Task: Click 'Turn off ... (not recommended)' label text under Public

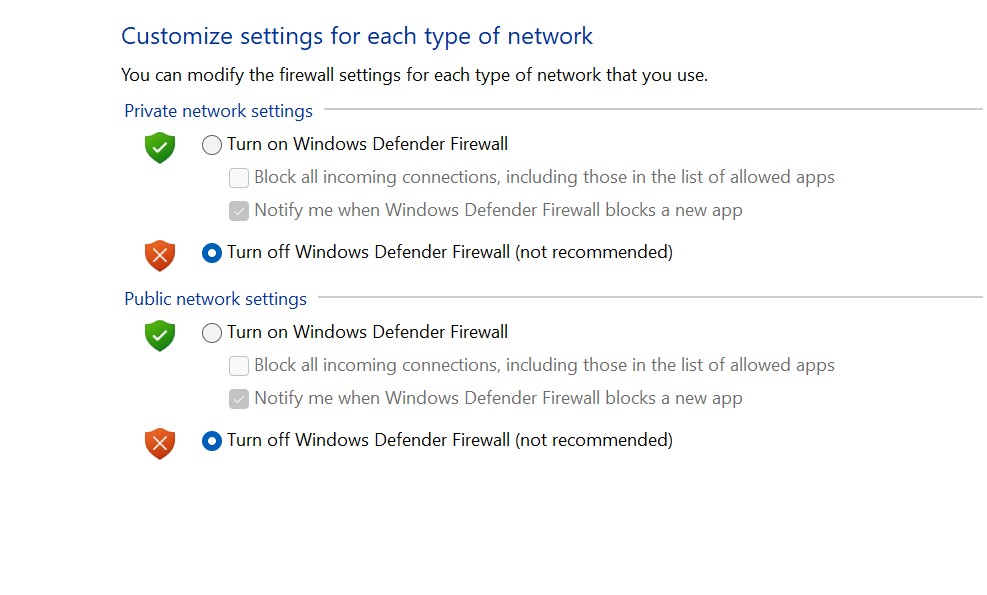Action: (x=450, y=440)
